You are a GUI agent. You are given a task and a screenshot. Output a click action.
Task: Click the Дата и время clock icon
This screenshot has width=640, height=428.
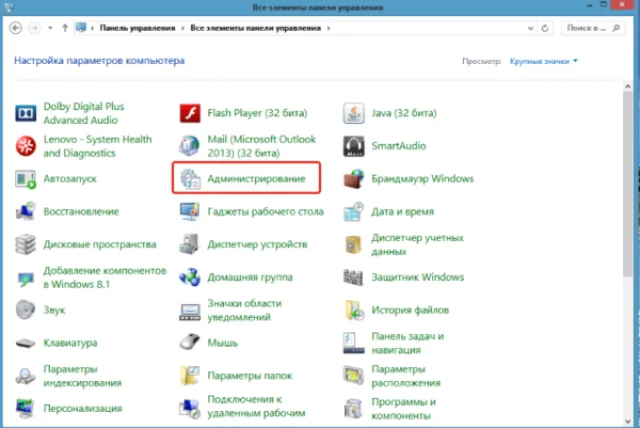[353, 211]
